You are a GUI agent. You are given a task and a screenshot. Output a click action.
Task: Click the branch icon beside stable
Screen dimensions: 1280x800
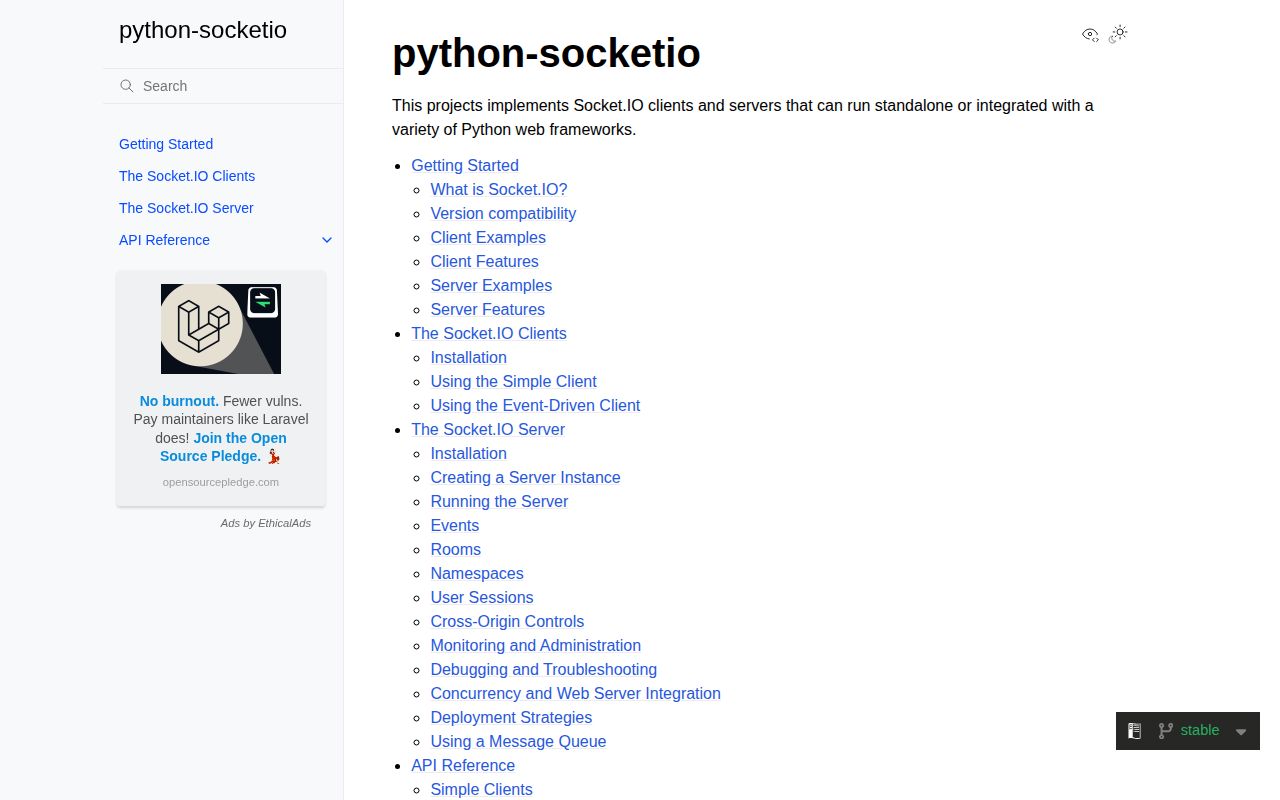tap(1165, 731)
